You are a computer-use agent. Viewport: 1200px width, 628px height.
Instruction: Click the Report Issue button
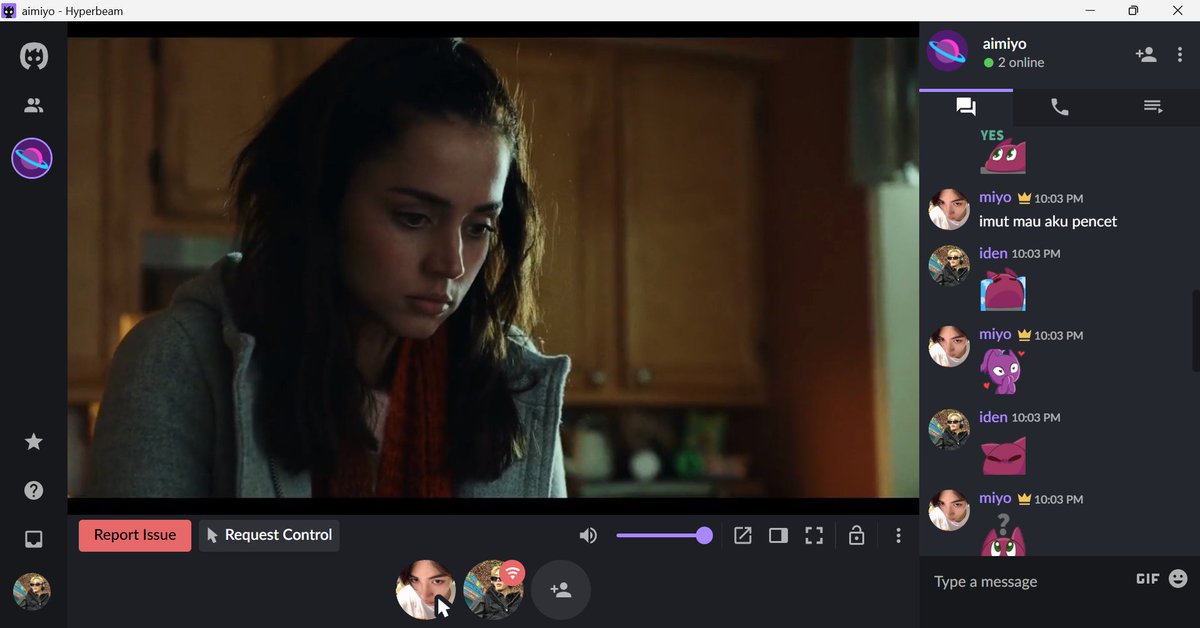(135, 535)
